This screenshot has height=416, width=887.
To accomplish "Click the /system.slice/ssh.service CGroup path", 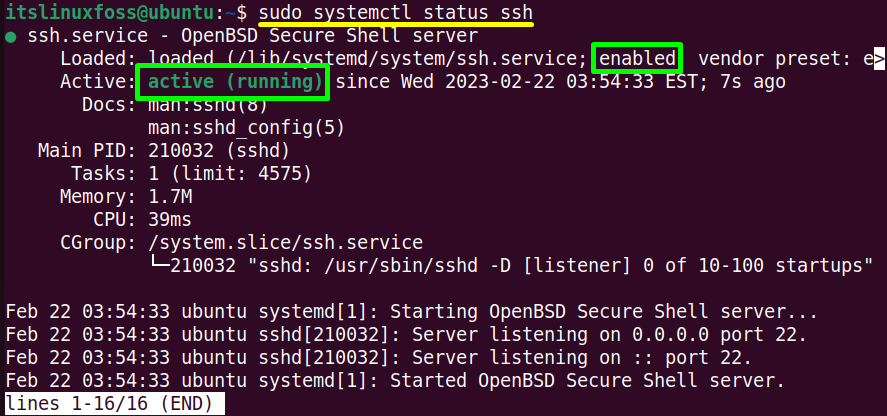I will (285, 243).
